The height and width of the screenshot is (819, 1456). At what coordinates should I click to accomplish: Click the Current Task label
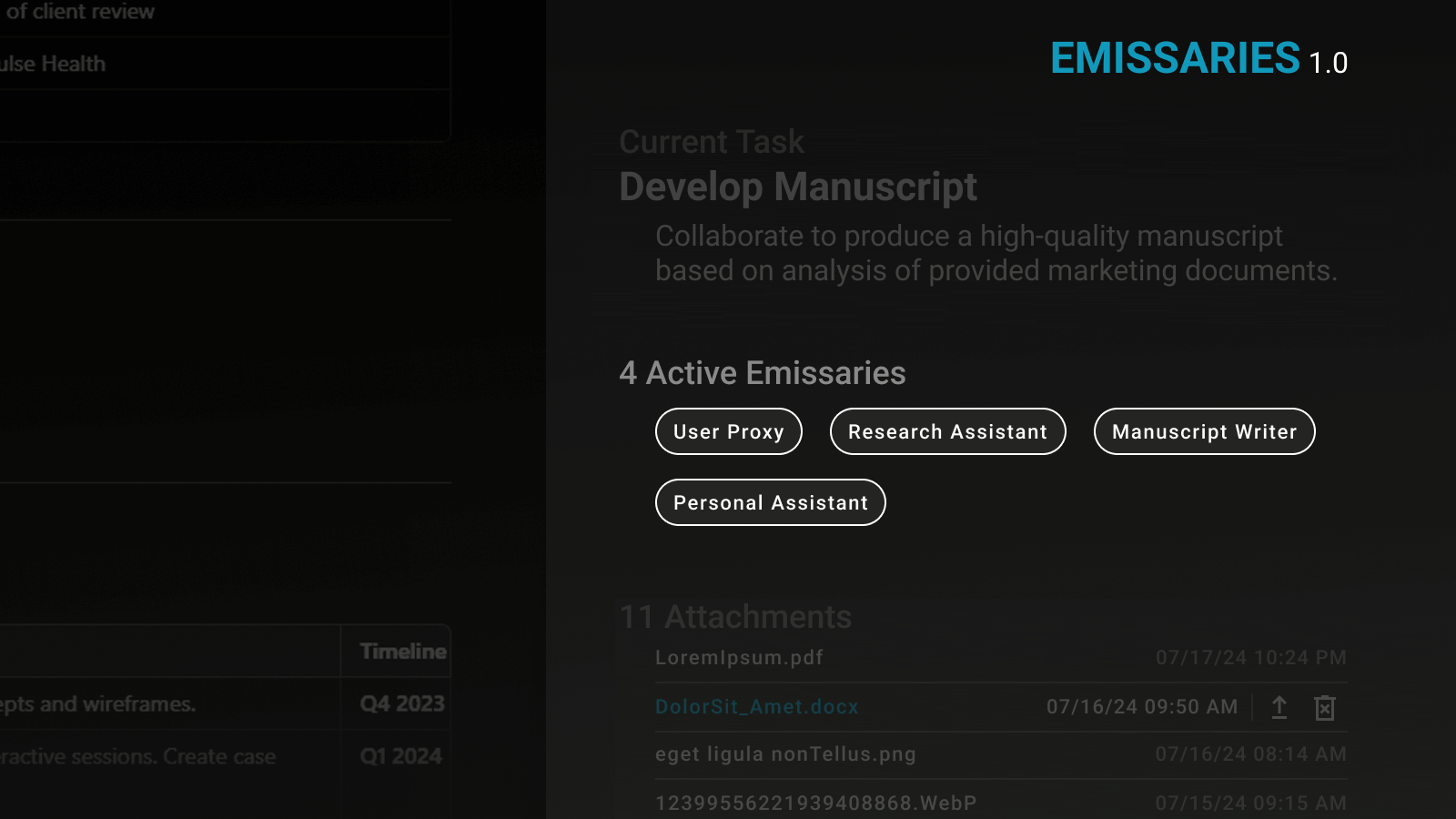tap(712, 142)
